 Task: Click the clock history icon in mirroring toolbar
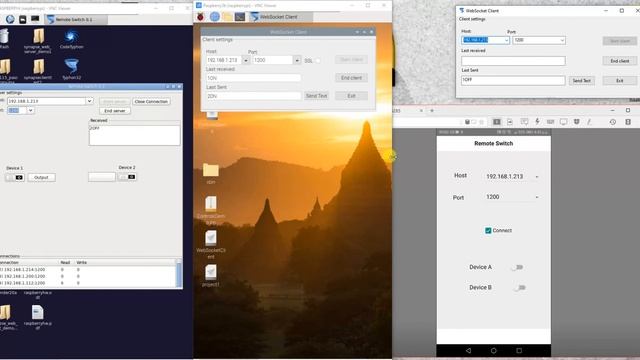point(613,122)
